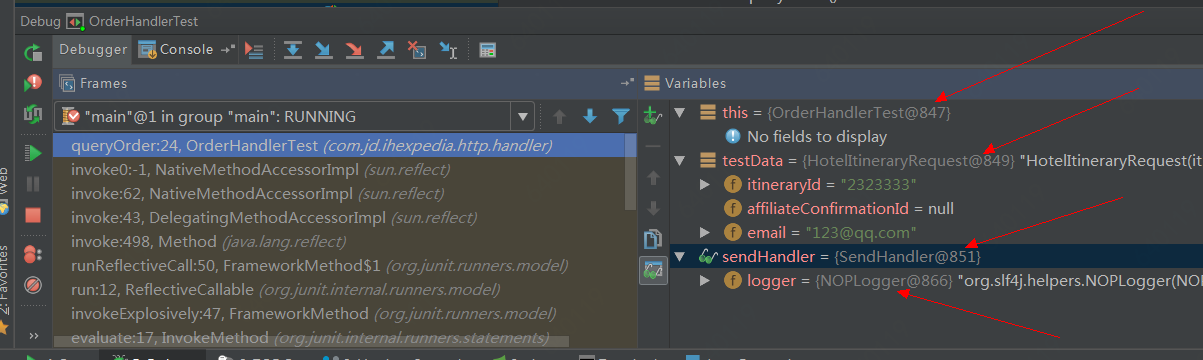The height and width of the screenshot is (360, 1203).
Task: Collapse the 'this' variable node
Action: click(681, 113)
